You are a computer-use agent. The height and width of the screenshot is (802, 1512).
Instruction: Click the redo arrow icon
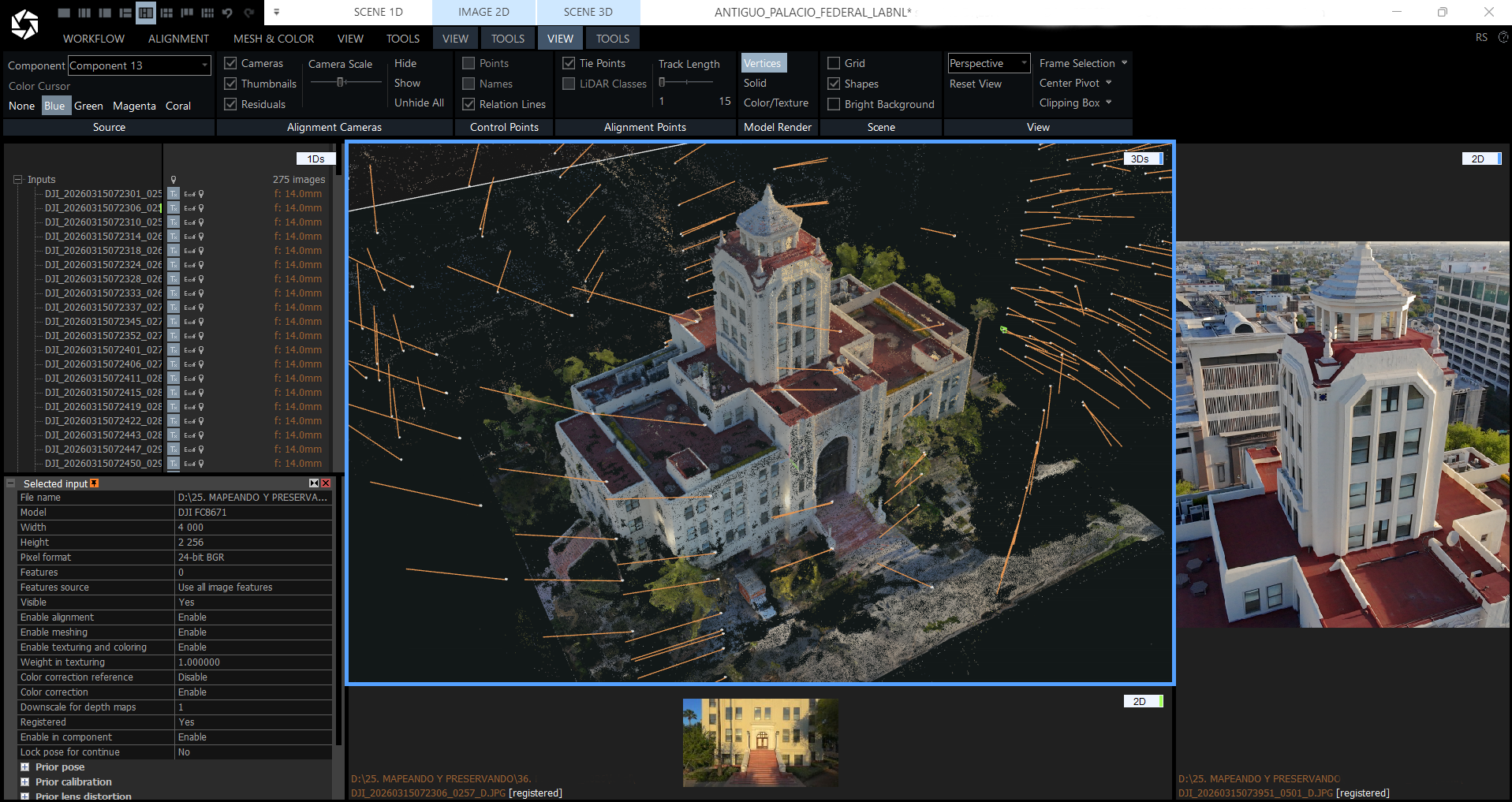click(248, 13)
